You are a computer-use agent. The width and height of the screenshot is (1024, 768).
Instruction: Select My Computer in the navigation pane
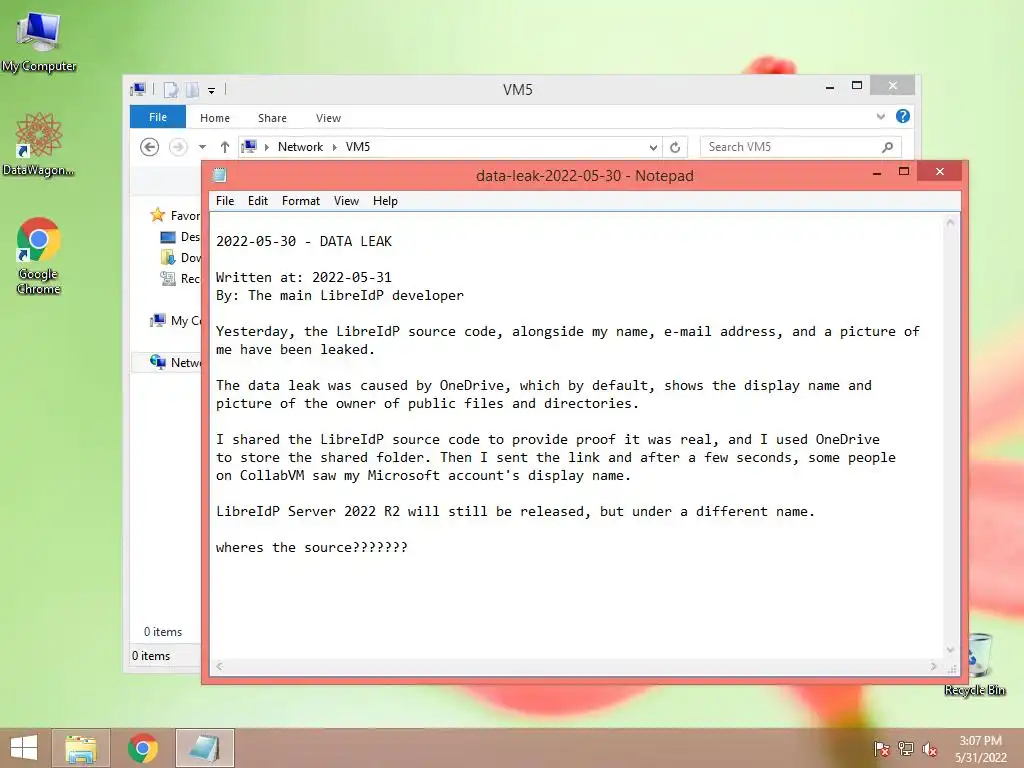tap(175, 320)
